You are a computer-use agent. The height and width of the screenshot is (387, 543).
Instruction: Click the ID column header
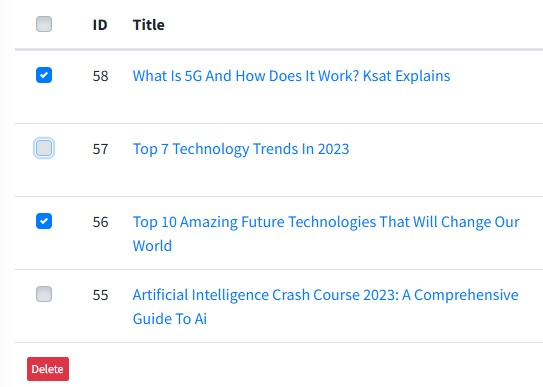pos(100,25)
